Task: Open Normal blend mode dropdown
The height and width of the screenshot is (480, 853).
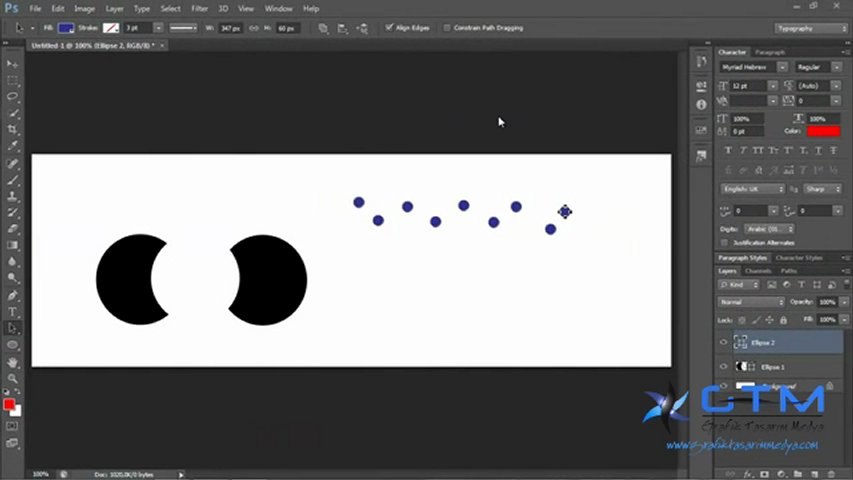Action: point(751,302)
